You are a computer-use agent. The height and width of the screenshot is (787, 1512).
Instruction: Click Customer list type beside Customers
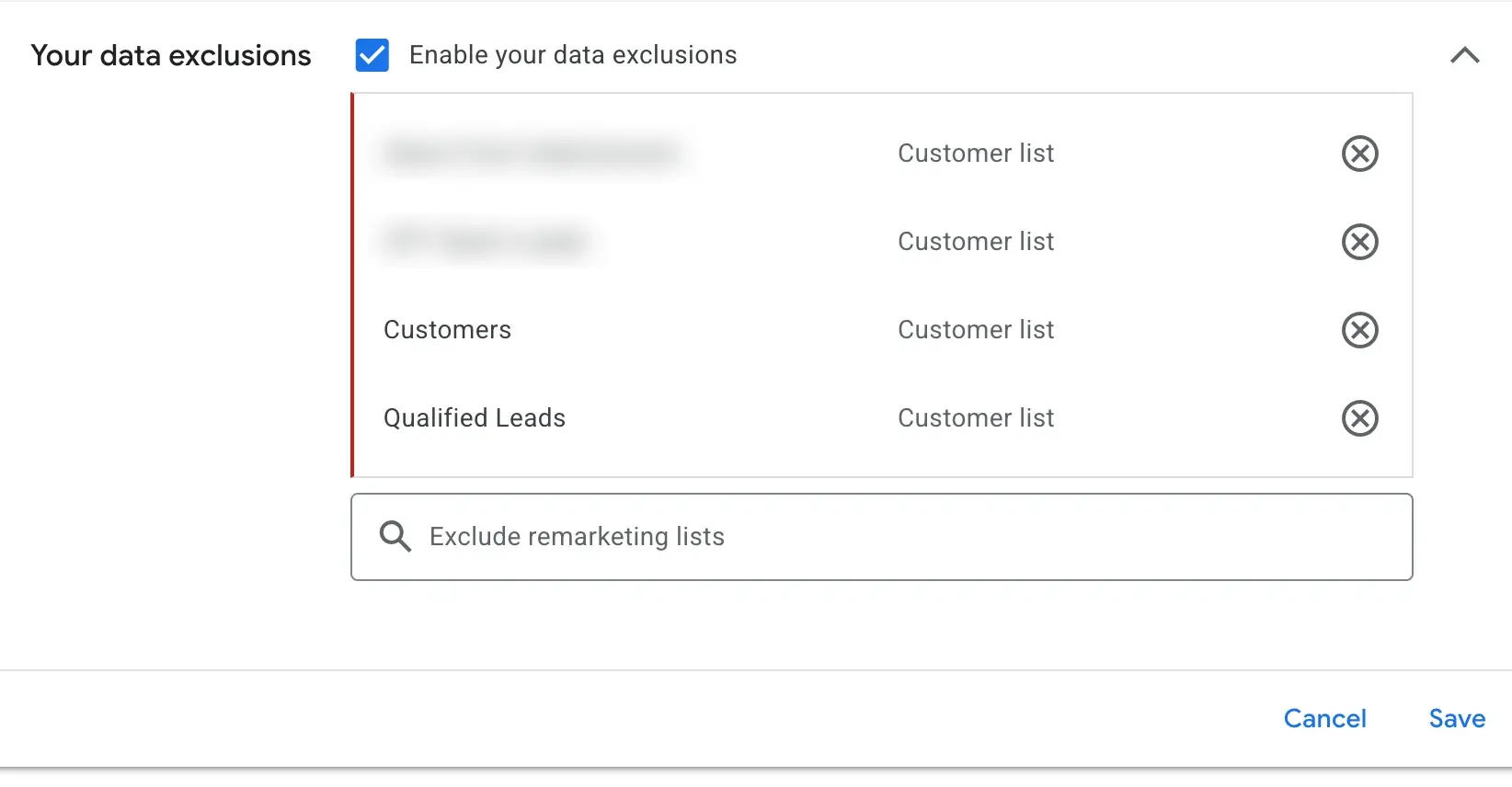tap(976, 330)
